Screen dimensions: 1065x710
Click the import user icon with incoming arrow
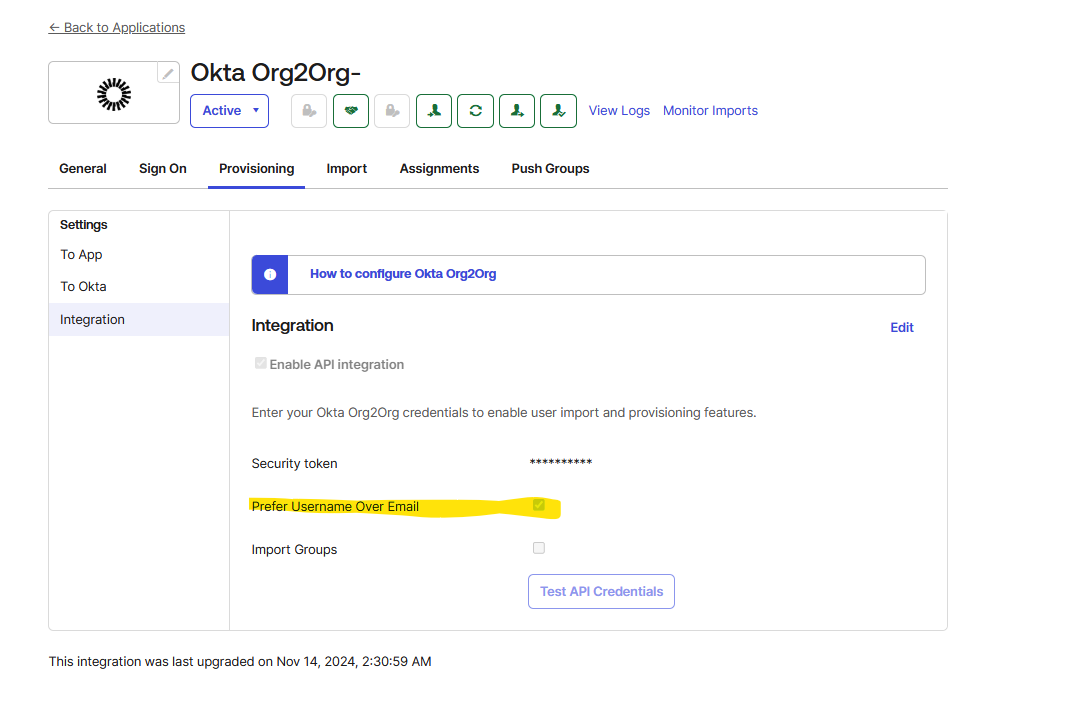pyautogui.click(x=434, y=111)
